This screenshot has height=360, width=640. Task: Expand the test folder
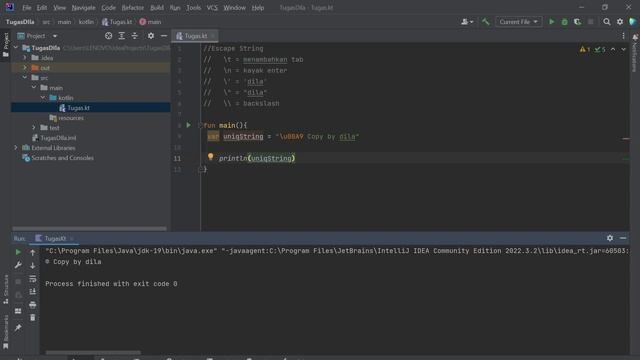coord(34,128)
